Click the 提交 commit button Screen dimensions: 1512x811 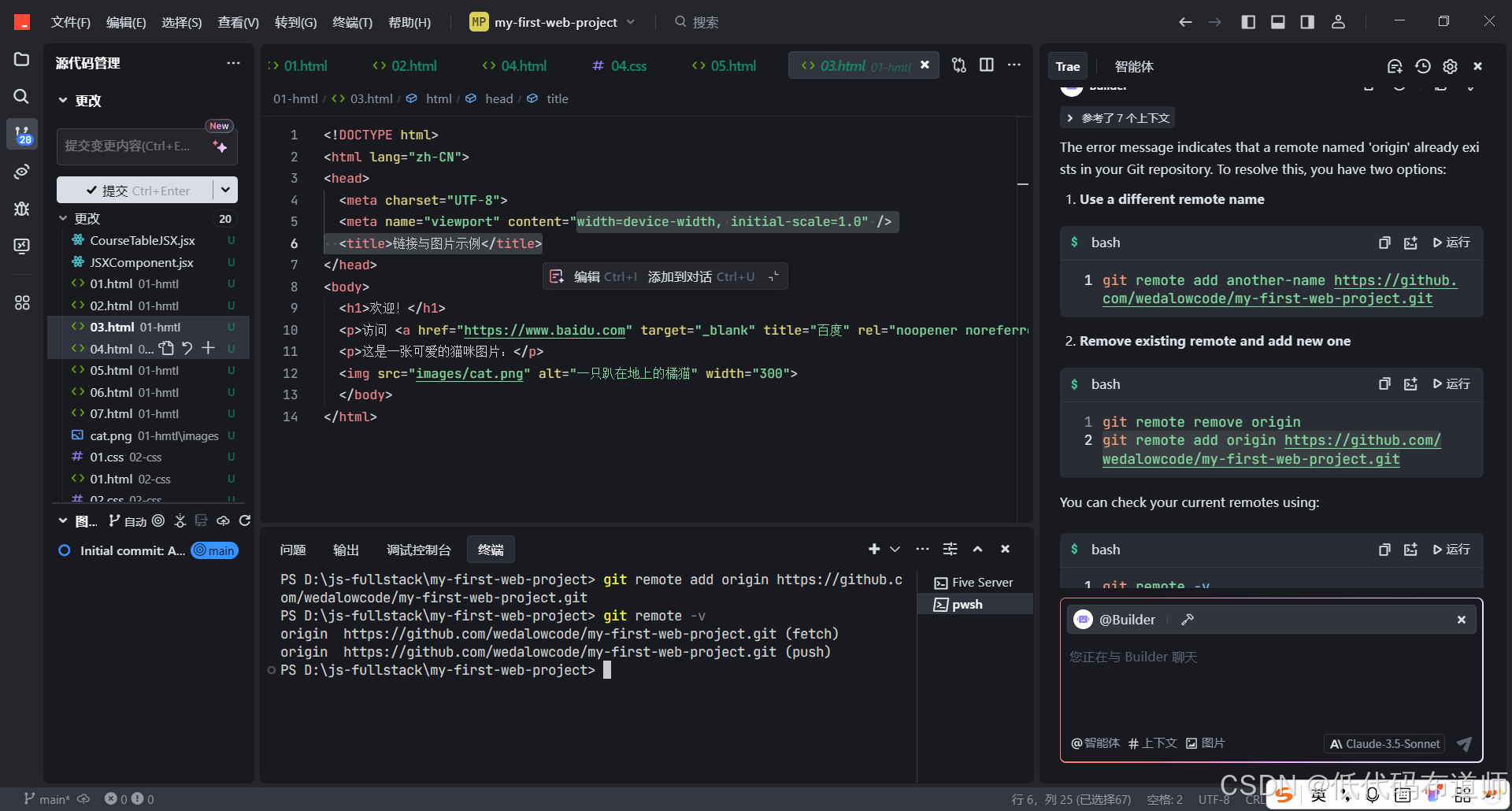tap(135, 190)
